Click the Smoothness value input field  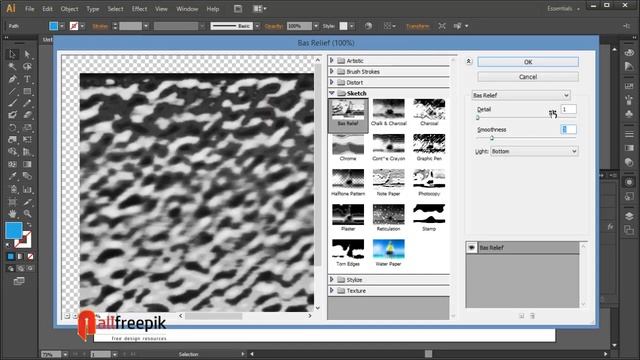[569, 129]
